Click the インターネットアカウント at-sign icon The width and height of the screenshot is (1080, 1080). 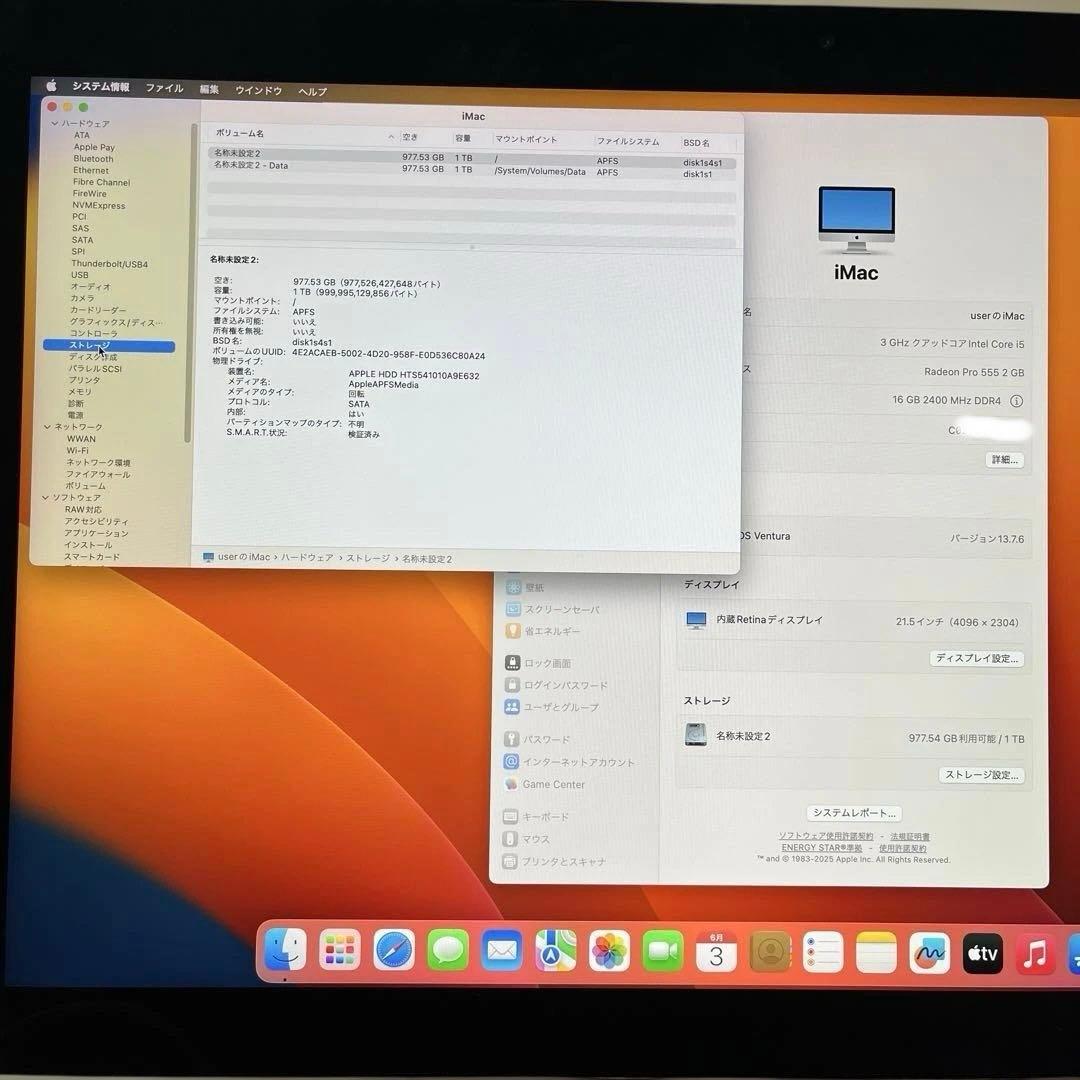pos(513,761)
